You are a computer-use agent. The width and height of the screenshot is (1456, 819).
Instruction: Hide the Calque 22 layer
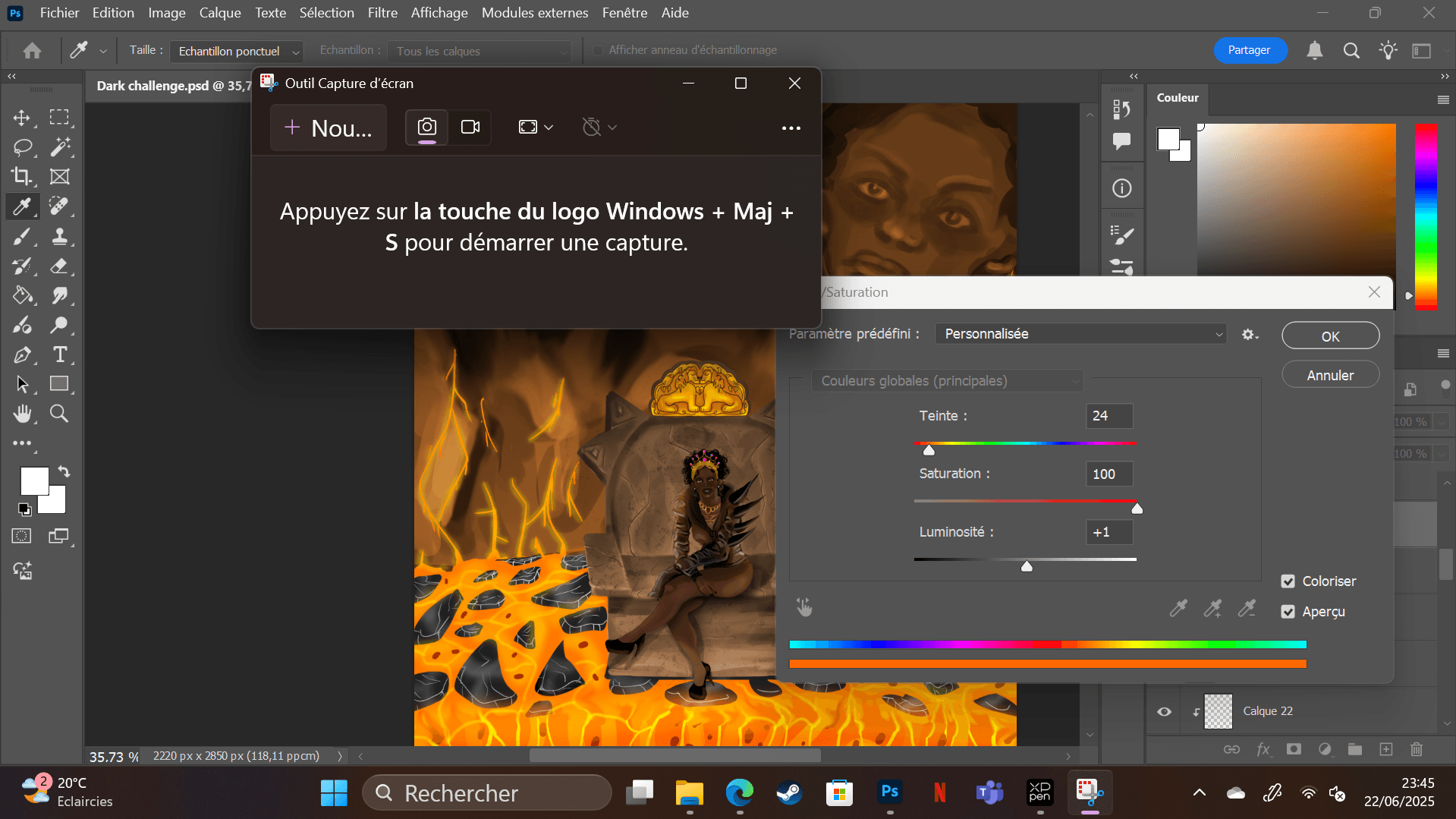(x=1164, y=711)
